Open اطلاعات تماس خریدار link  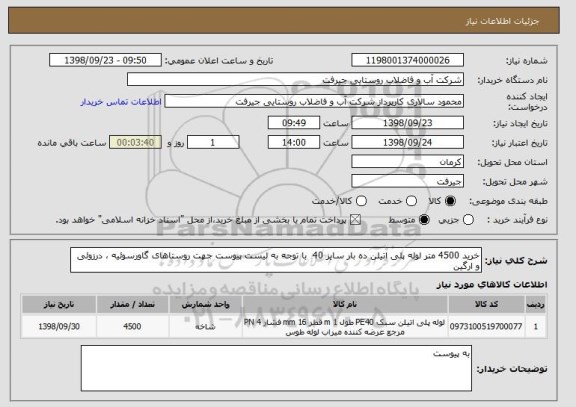pos(121,102)
